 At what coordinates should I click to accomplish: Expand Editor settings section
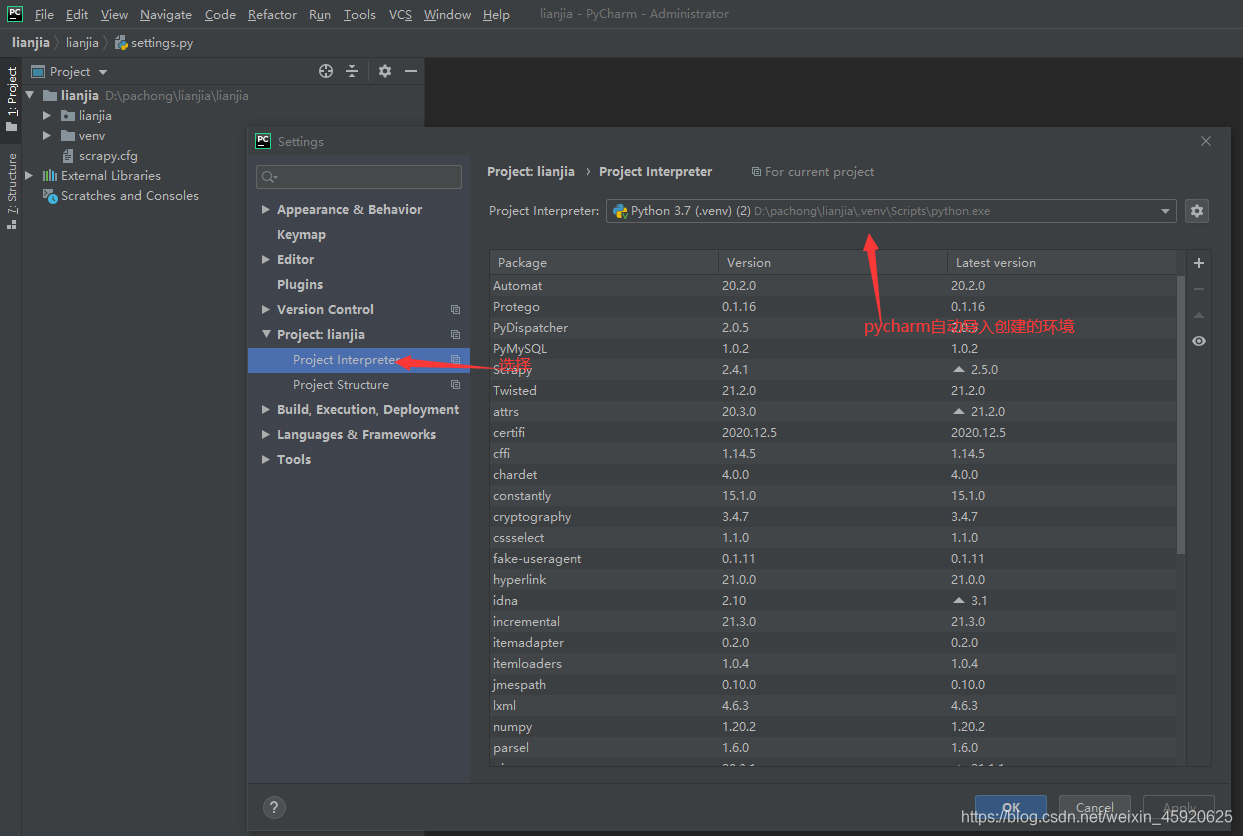coord(265,260)
